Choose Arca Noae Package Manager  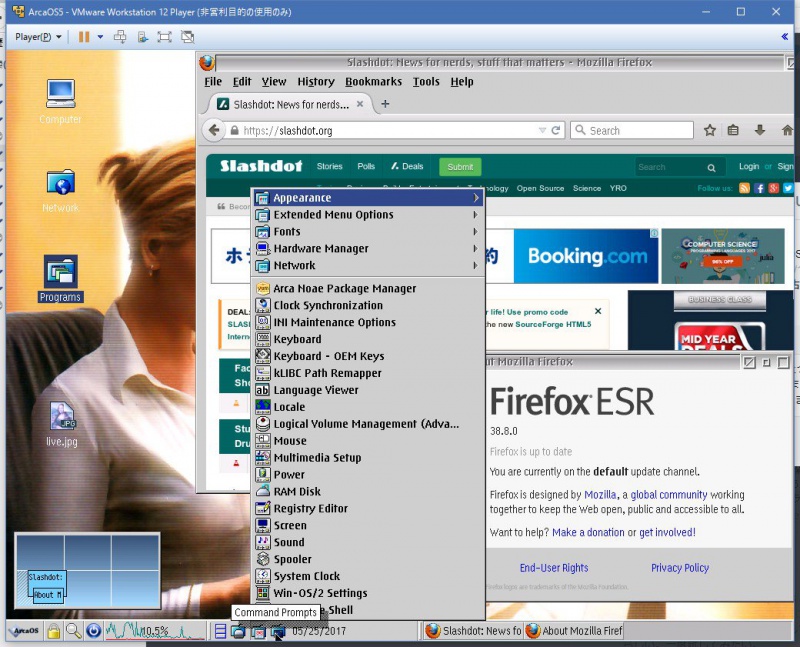[368, 289]
